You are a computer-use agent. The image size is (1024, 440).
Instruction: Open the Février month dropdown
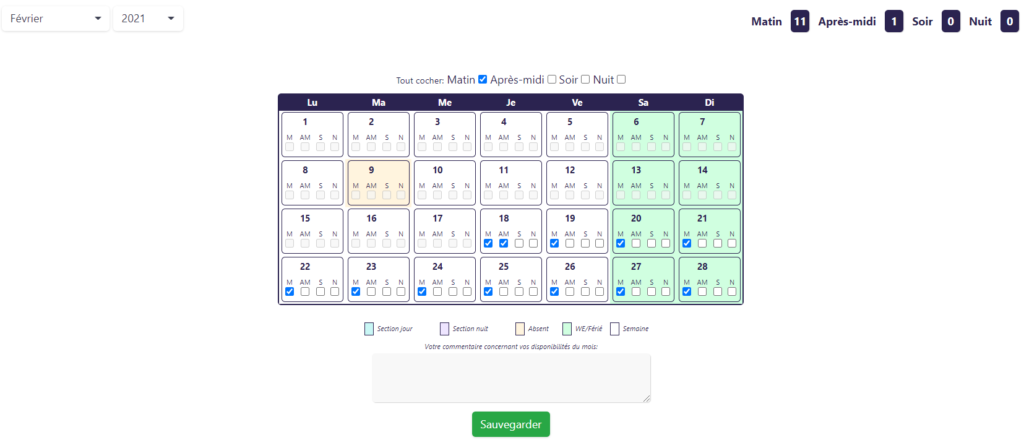[x=56, y=19]
